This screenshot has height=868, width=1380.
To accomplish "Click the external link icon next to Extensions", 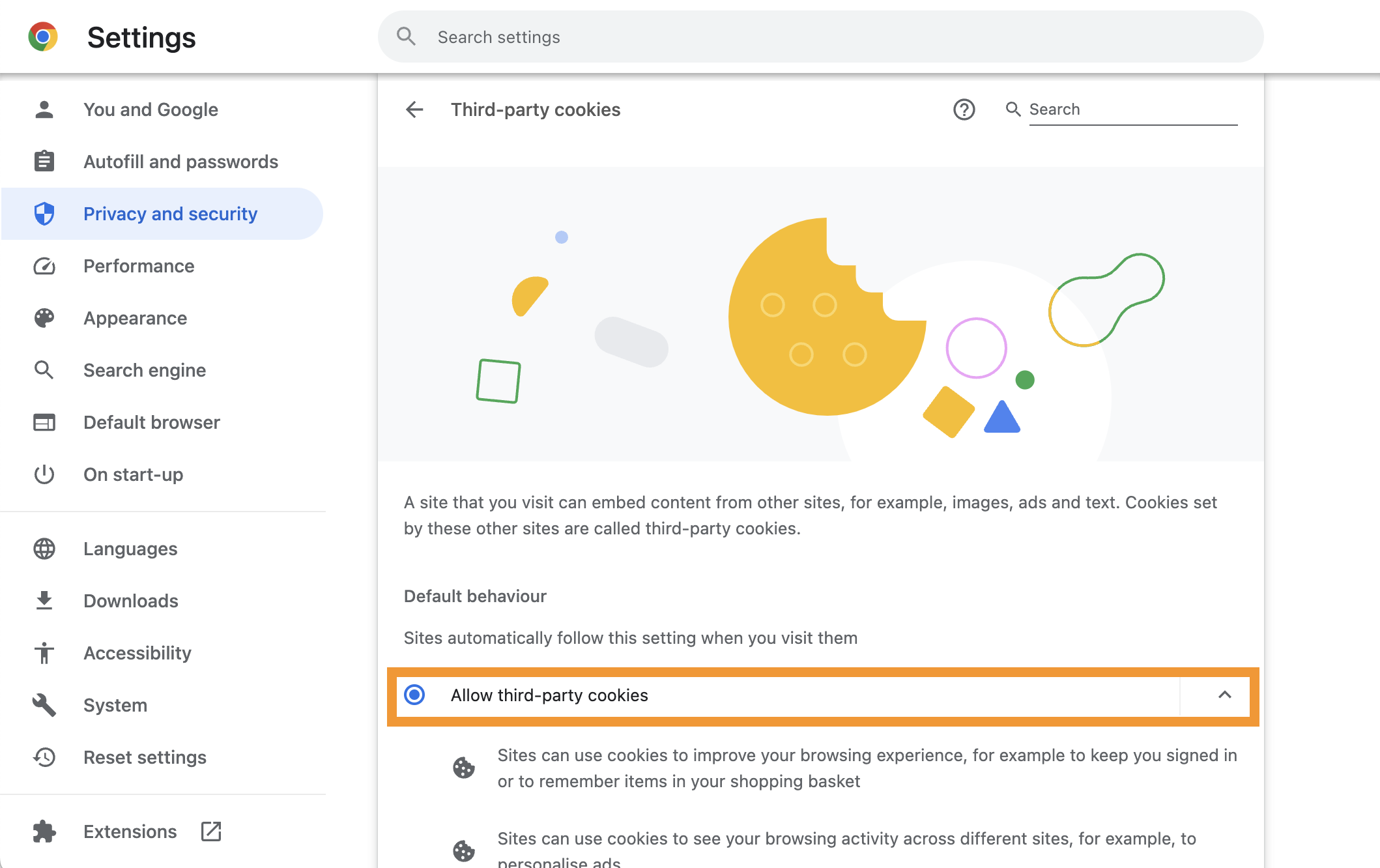I will point(211,832).
